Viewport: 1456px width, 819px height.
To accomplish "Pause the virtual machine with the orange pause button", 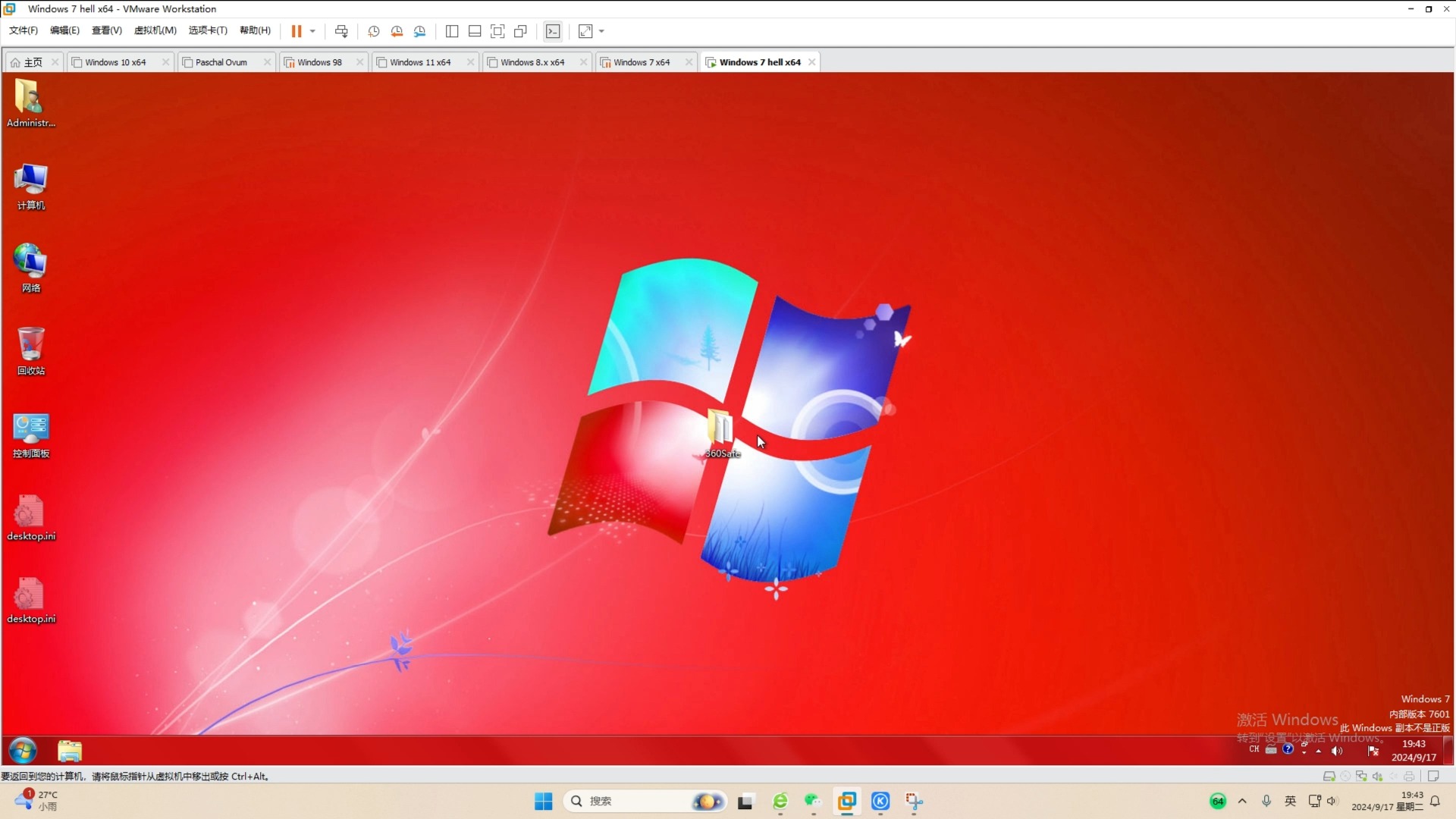I will (297, 31).
